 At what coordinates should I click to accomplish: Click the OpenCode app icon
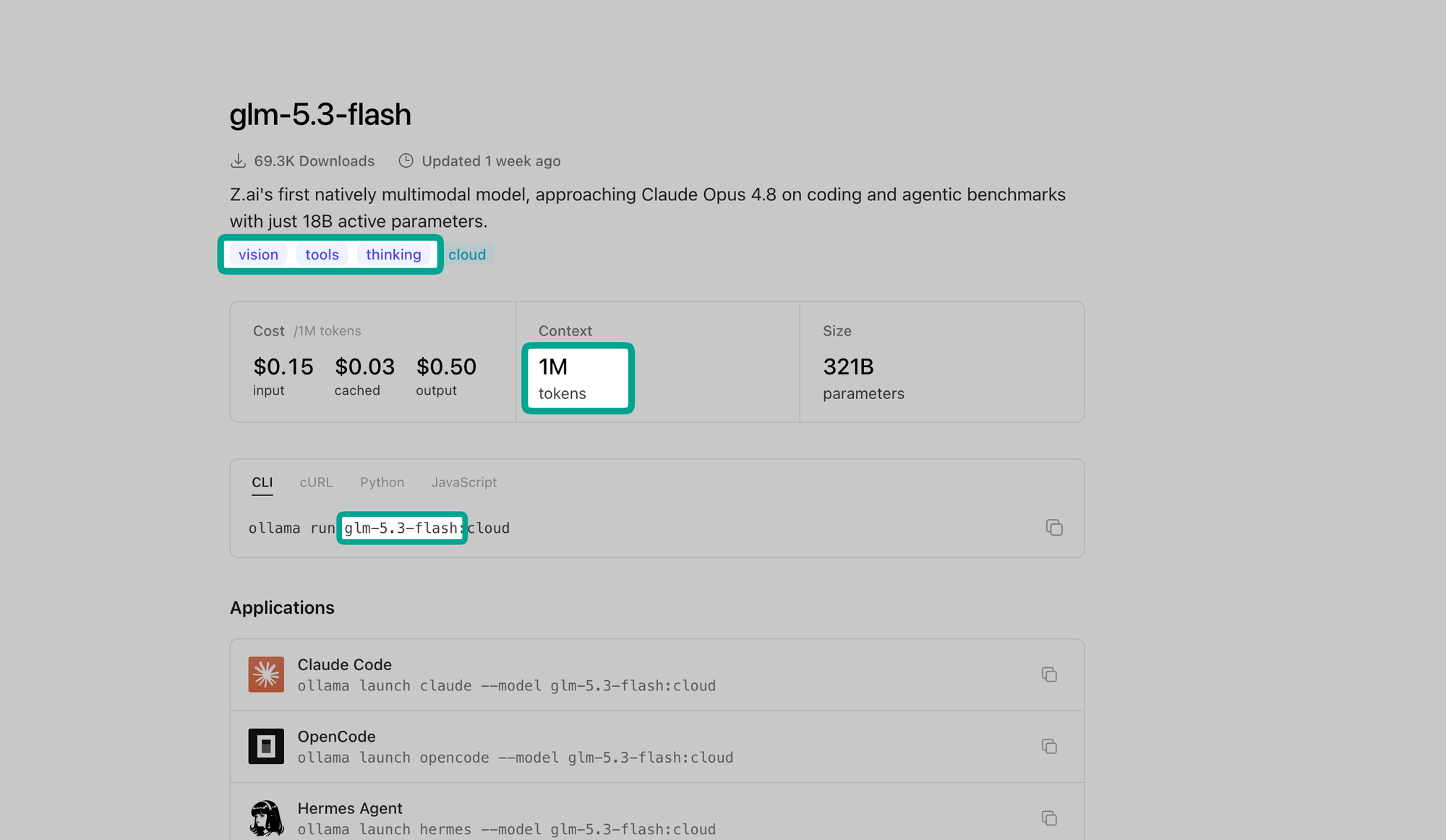(x=266, y=746)
